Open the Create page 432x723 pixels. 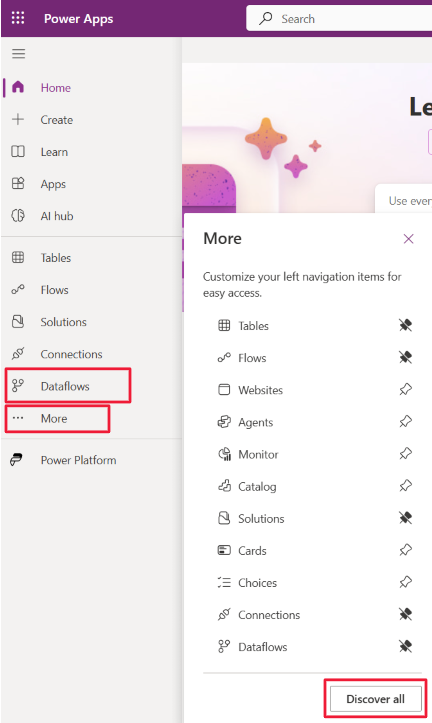click(x=56, y=120)
